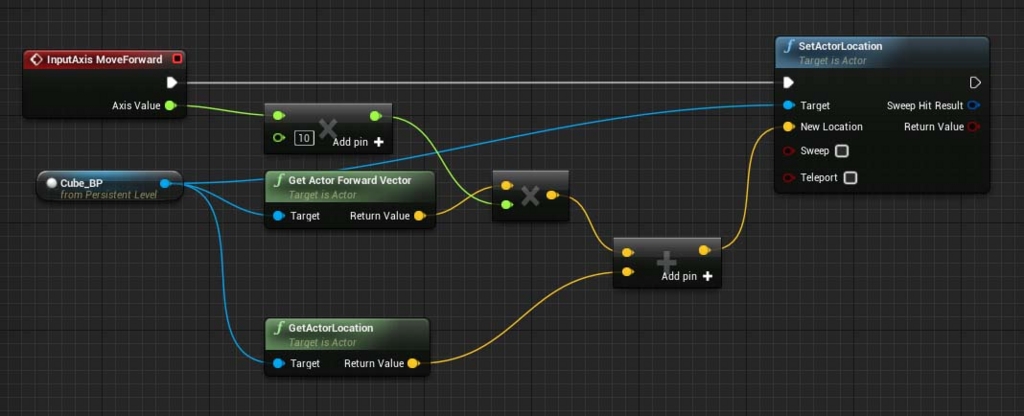This screenshot has height=416, width=1024.
Task: Click Add pin on the float multiply node
Action: [x=358, y=142]
